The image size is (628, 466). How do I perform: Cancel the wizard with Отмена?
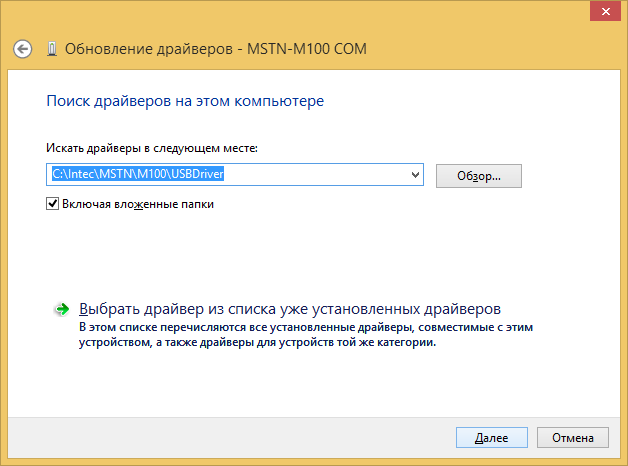click(x=573, y=438)
